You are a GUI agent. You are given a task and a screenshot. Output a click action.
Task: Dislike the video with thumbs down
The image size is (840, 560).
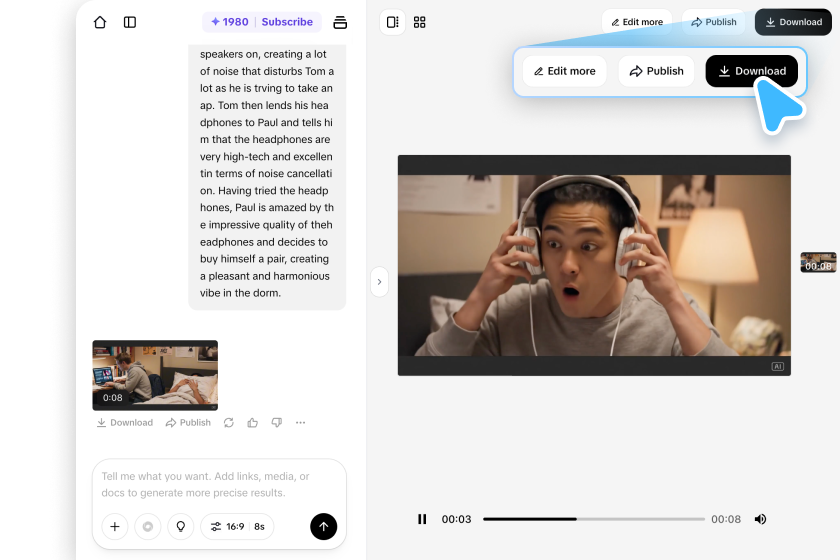click(276, 423)
